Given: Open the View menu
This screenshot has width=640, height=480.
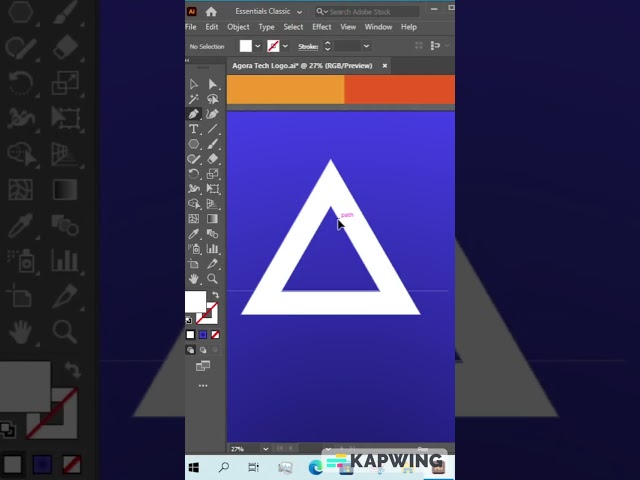Looking at the screenshot, I should pos(348,27).
